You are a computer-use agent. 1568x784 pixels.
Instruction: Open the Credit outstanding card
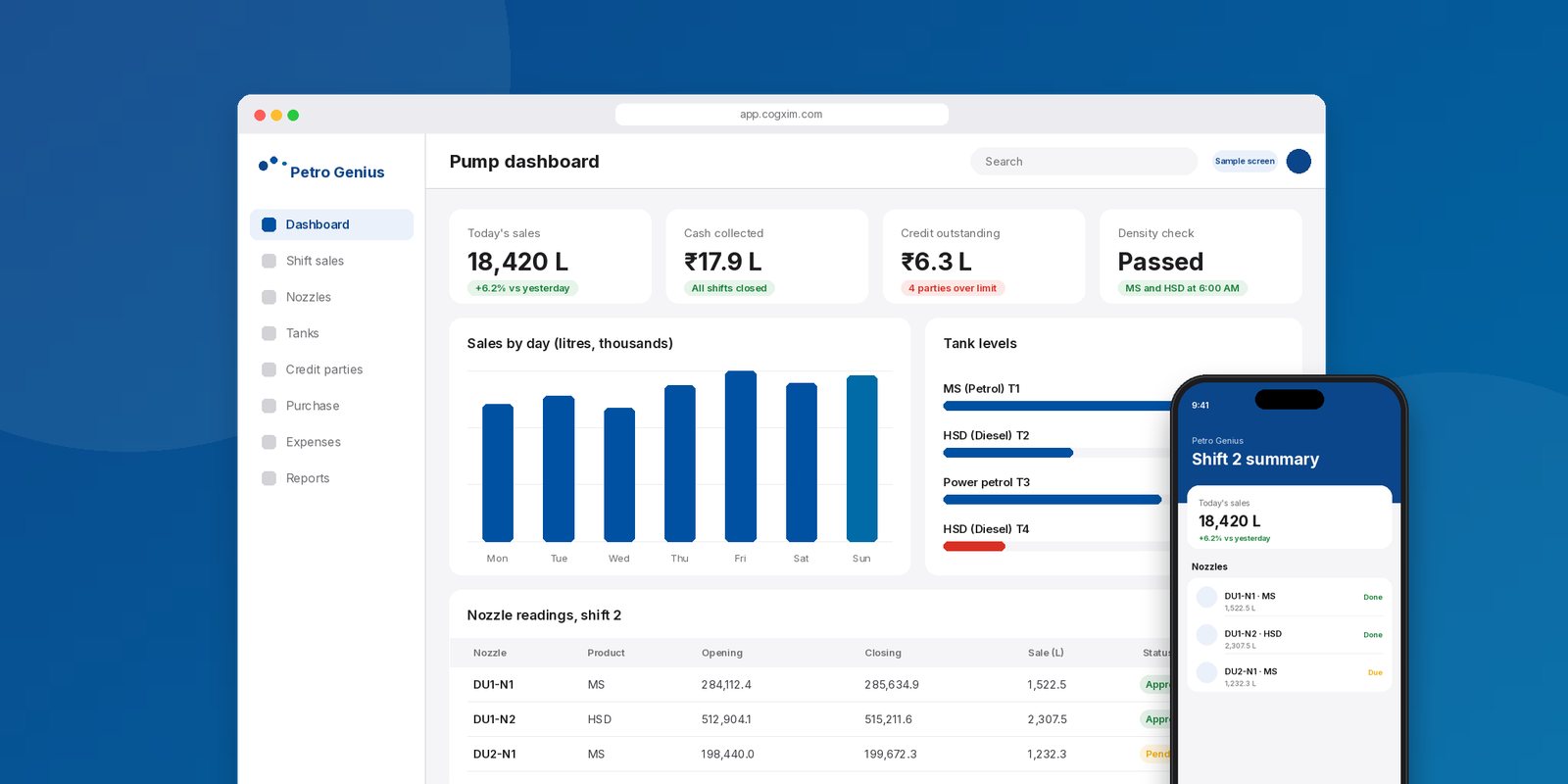point(984,257)
